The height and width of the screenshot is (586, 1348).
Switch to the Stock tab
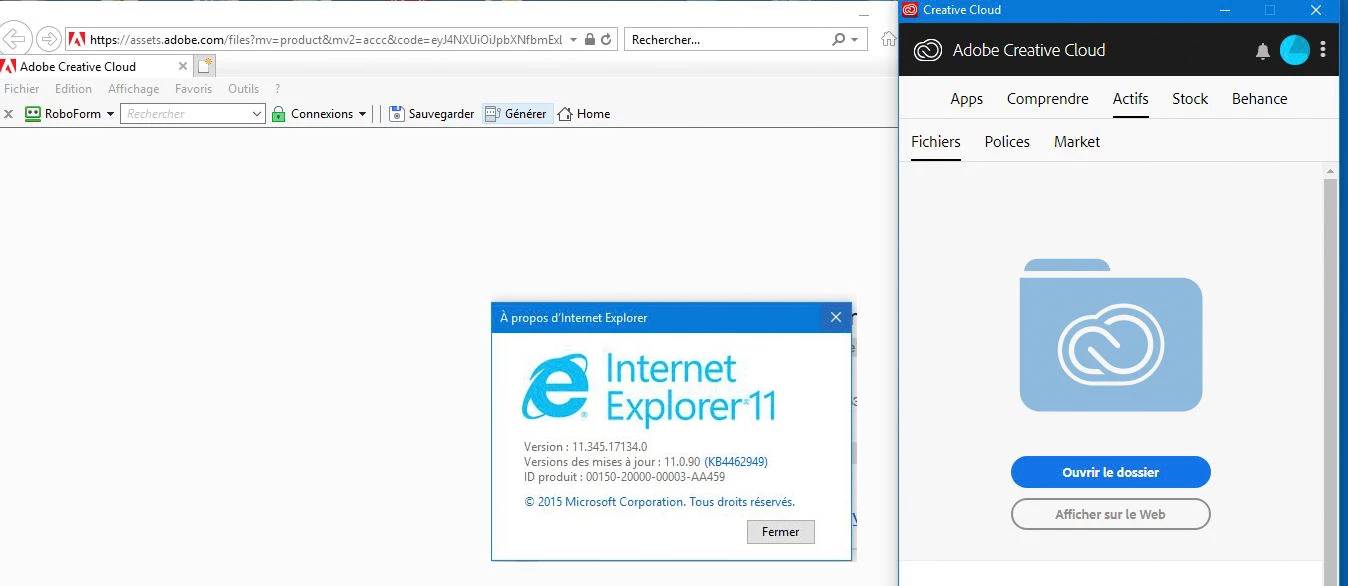[x=1190, y=99]
